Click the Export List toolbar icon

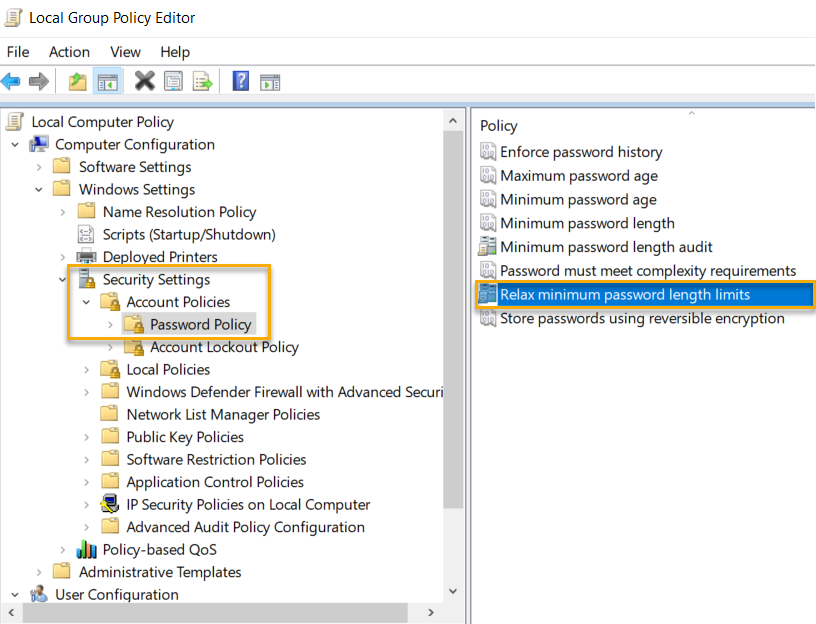pyautogui.click(x=203, y=81)
